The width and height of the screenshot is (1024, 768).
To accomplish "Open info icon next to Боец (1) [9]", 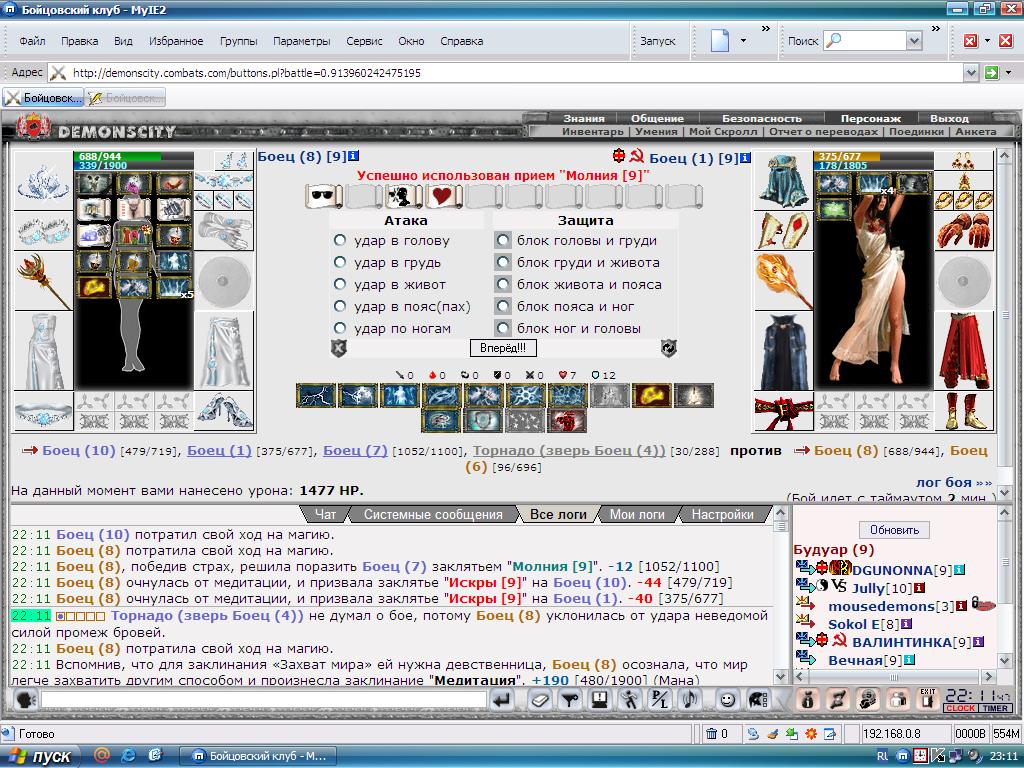I will click(x=745, y=157).
